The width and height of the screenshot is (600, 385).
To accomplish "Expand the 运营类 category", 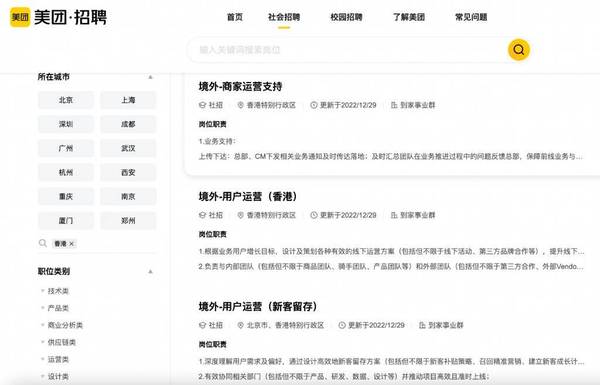I will pos(42,359).
